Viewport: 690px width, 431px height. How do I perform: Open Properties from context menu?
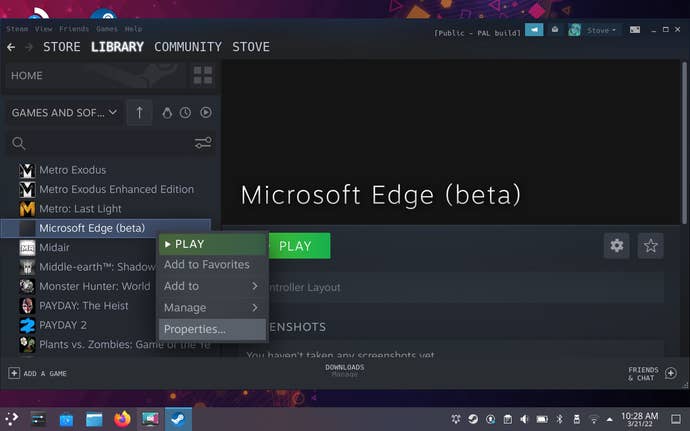[x=213, y=329]
